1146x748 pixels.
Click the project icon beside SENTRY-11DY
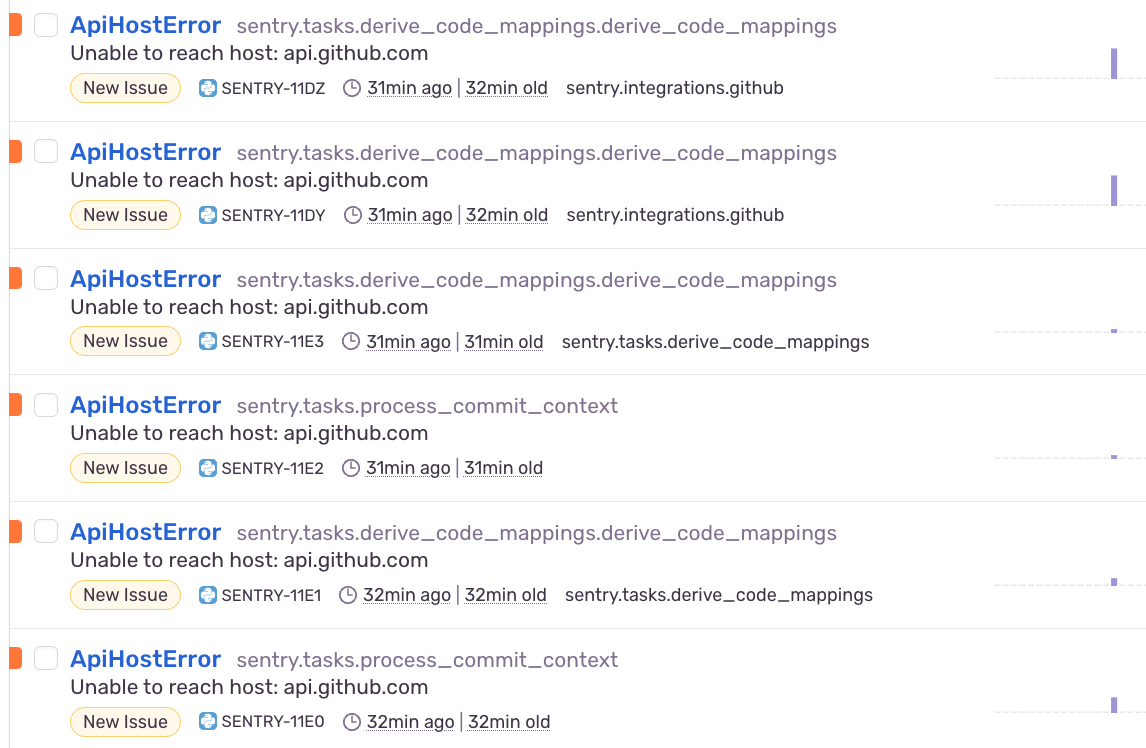[x=207, y=215]
